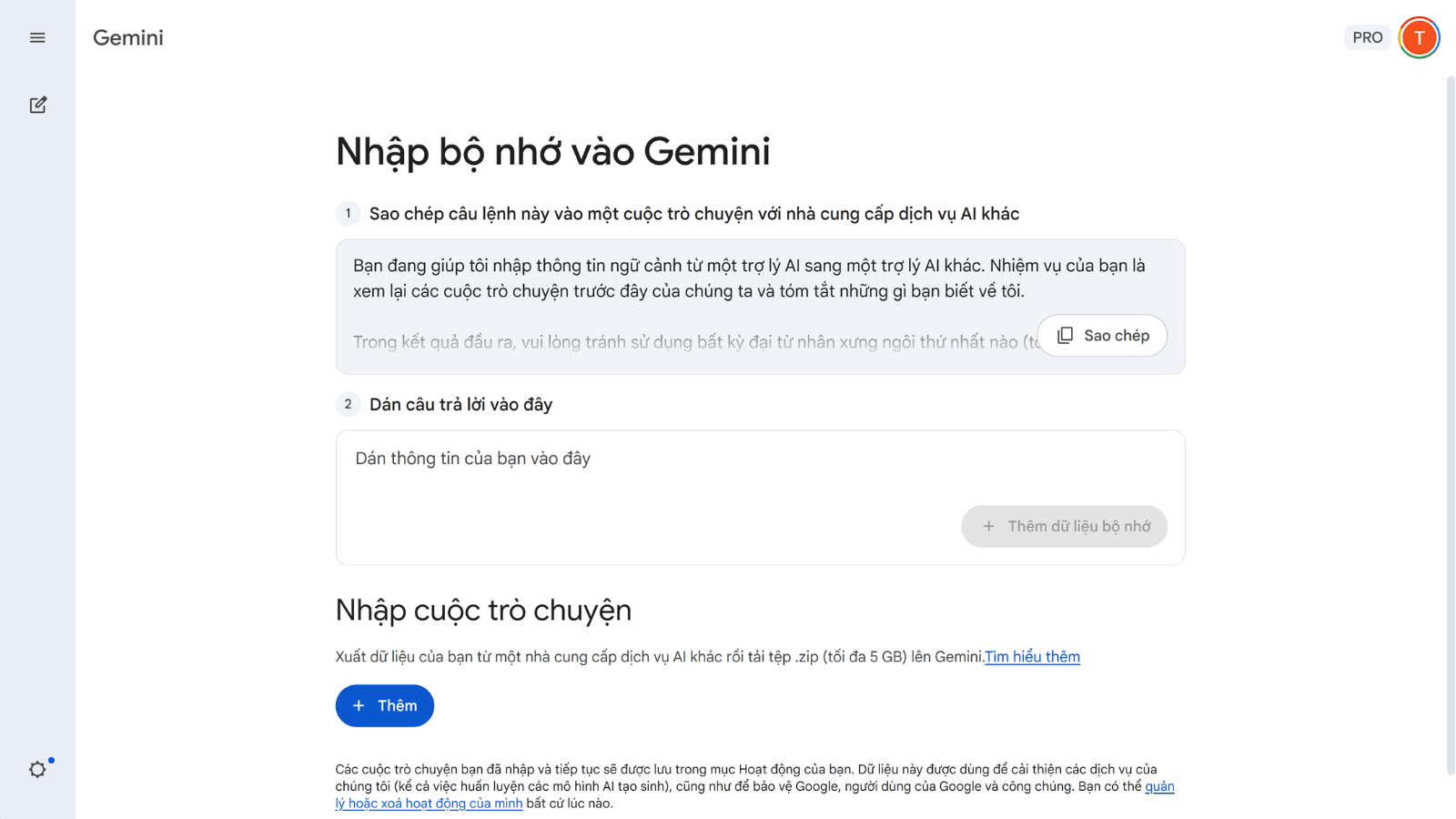The height and width of the screenshot is (819, 1456).
Task: Click the prompt text starting with Bạn đang giúp
Action: click(x=748, y=278)
